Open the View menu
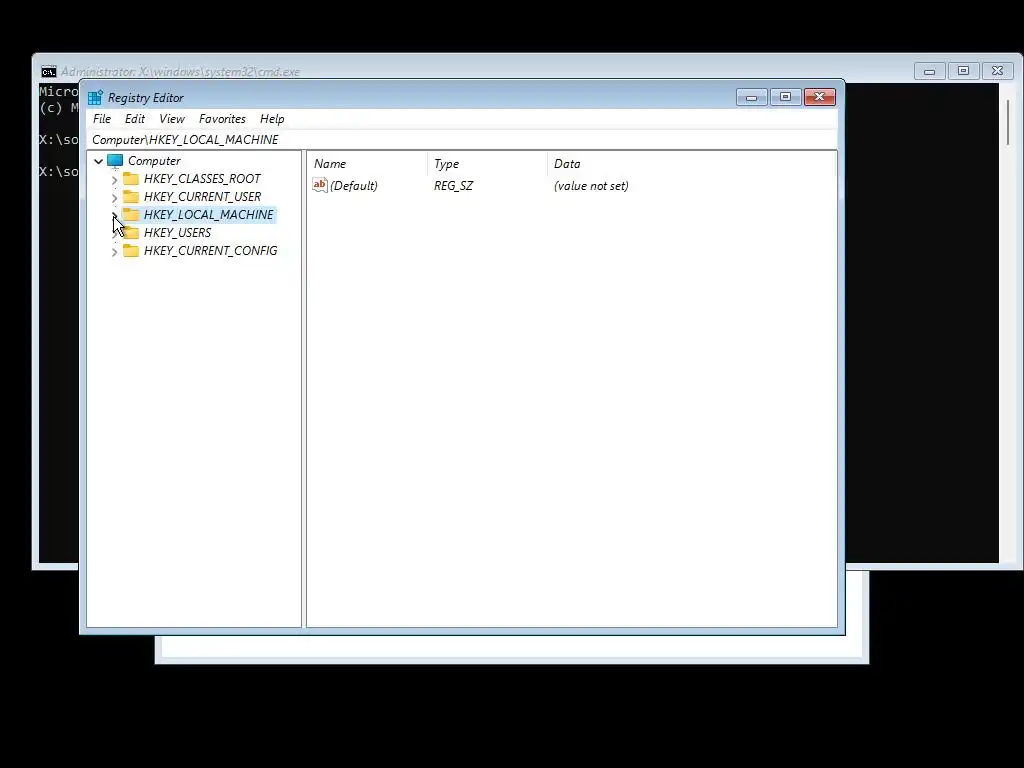The image size is (1024, 768). (x=172, y=119)
